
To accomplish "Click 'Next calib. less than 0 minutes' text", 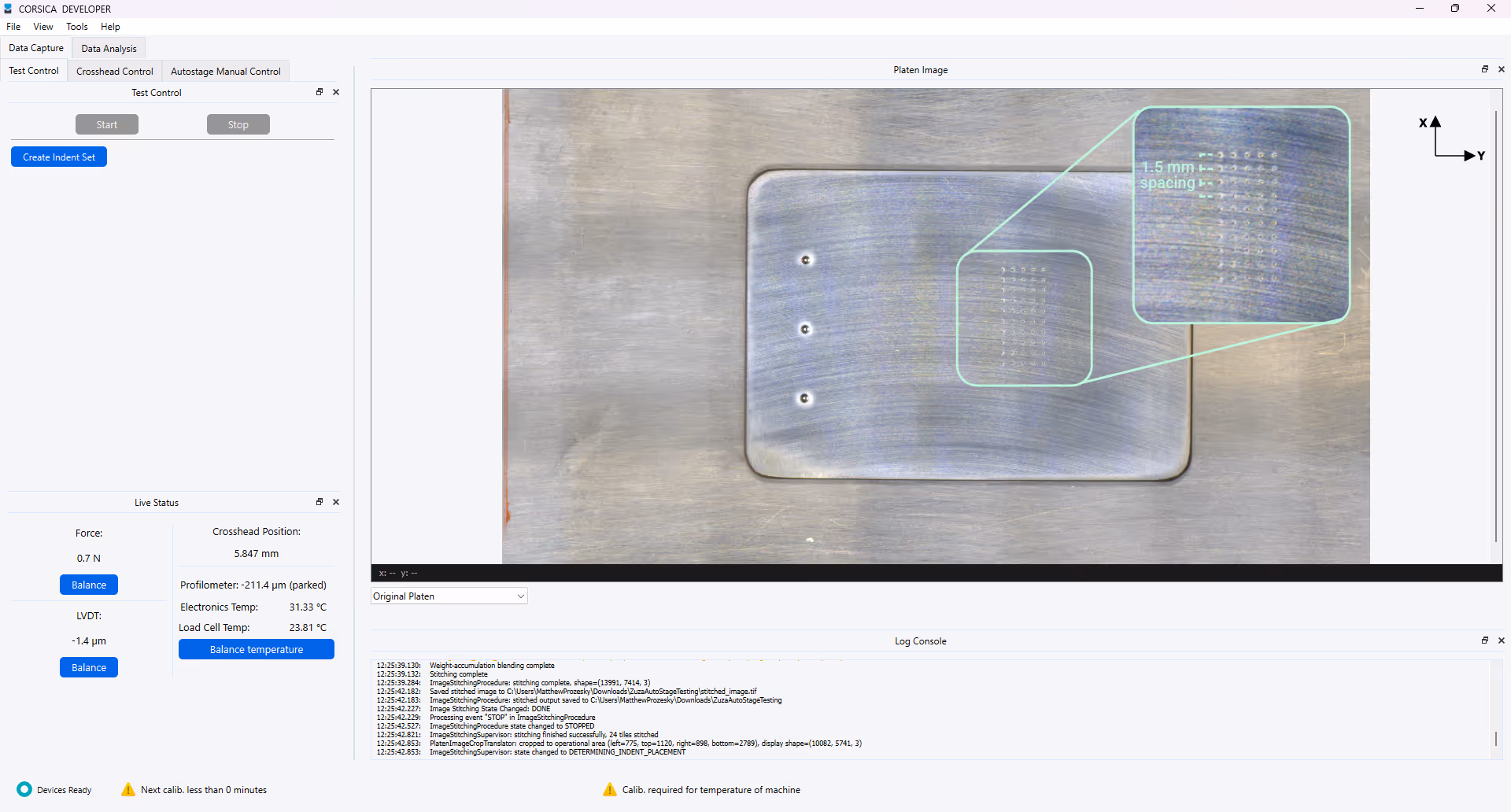I will [204, 789].
